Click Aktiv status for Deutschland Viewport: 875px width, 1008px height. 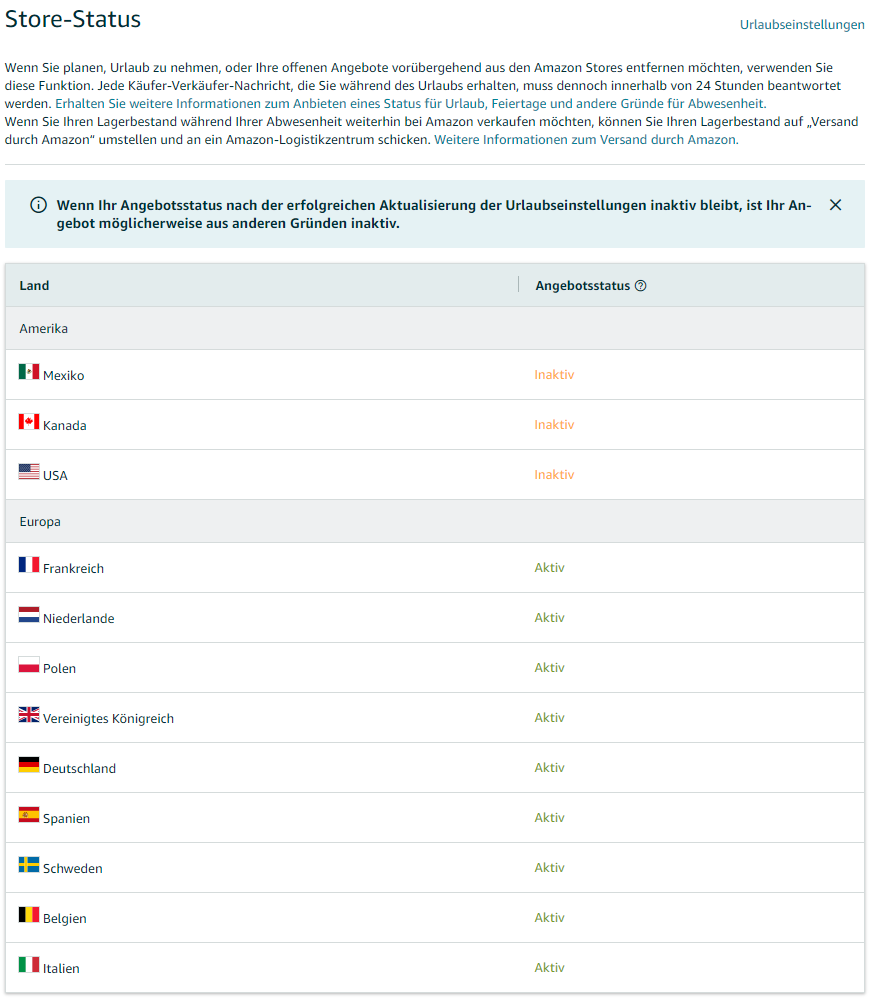550,768
